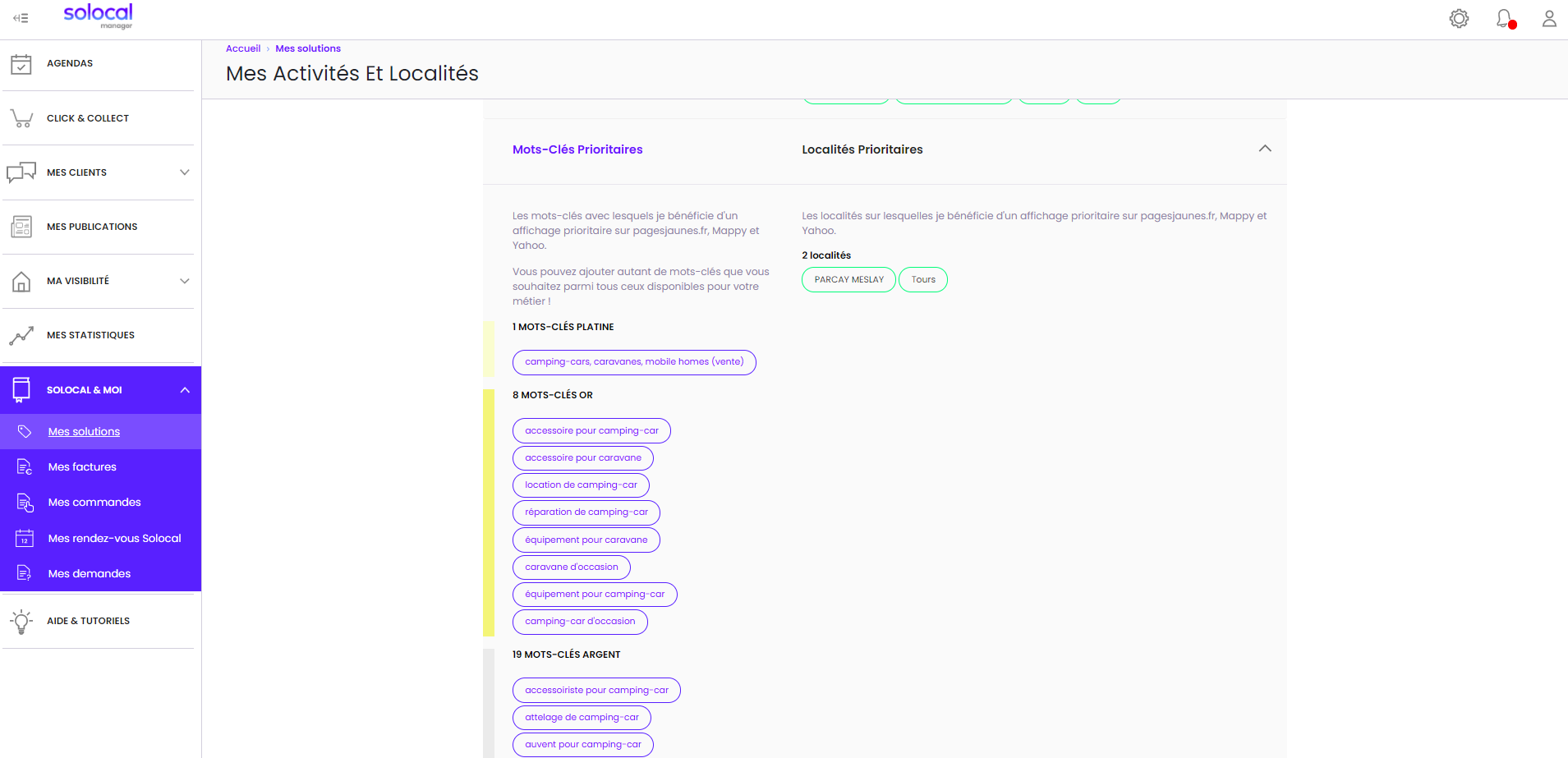The width and height of the screenshot is (1568, 758).
Task: Click the Solocal & Moi badge icon
Action: [21, 390]
